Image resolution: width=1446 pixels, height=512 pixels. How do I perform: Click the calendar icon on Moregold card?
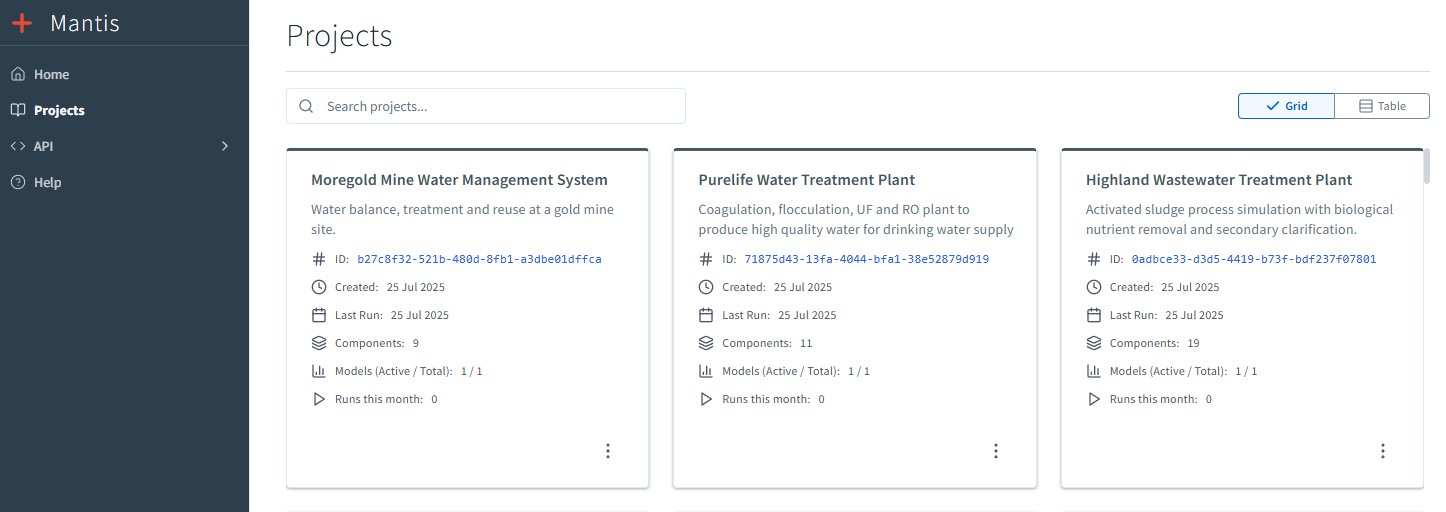319,315
